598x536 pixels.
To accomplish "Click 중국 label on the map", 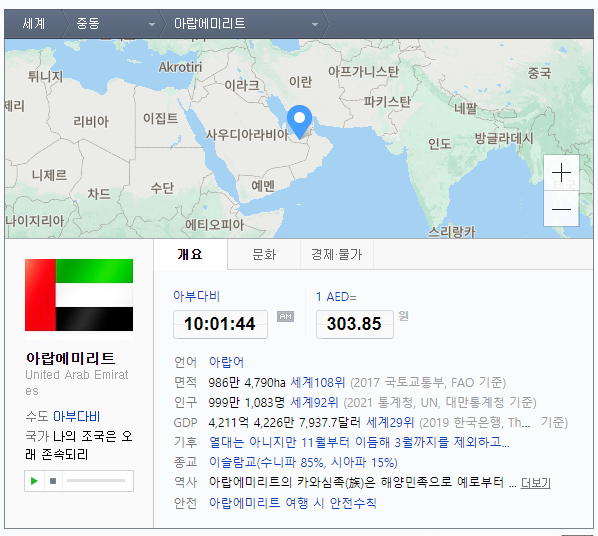I will point(539,73).
